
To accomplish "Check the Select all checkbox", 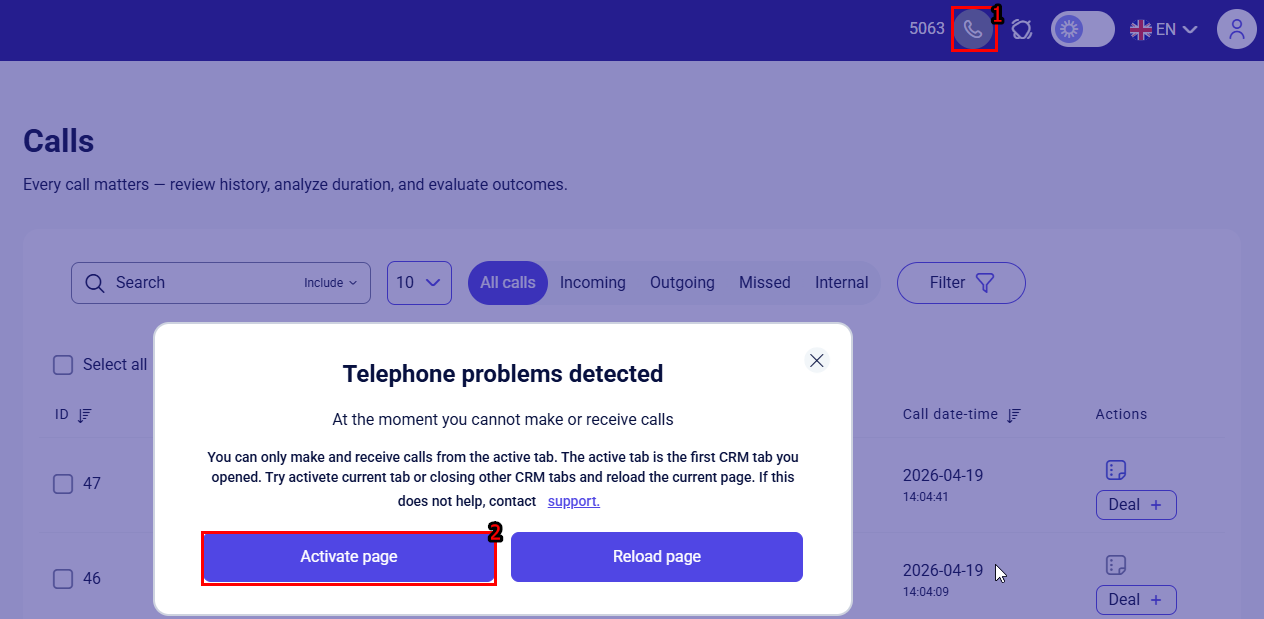I will (x=63, y=365).
